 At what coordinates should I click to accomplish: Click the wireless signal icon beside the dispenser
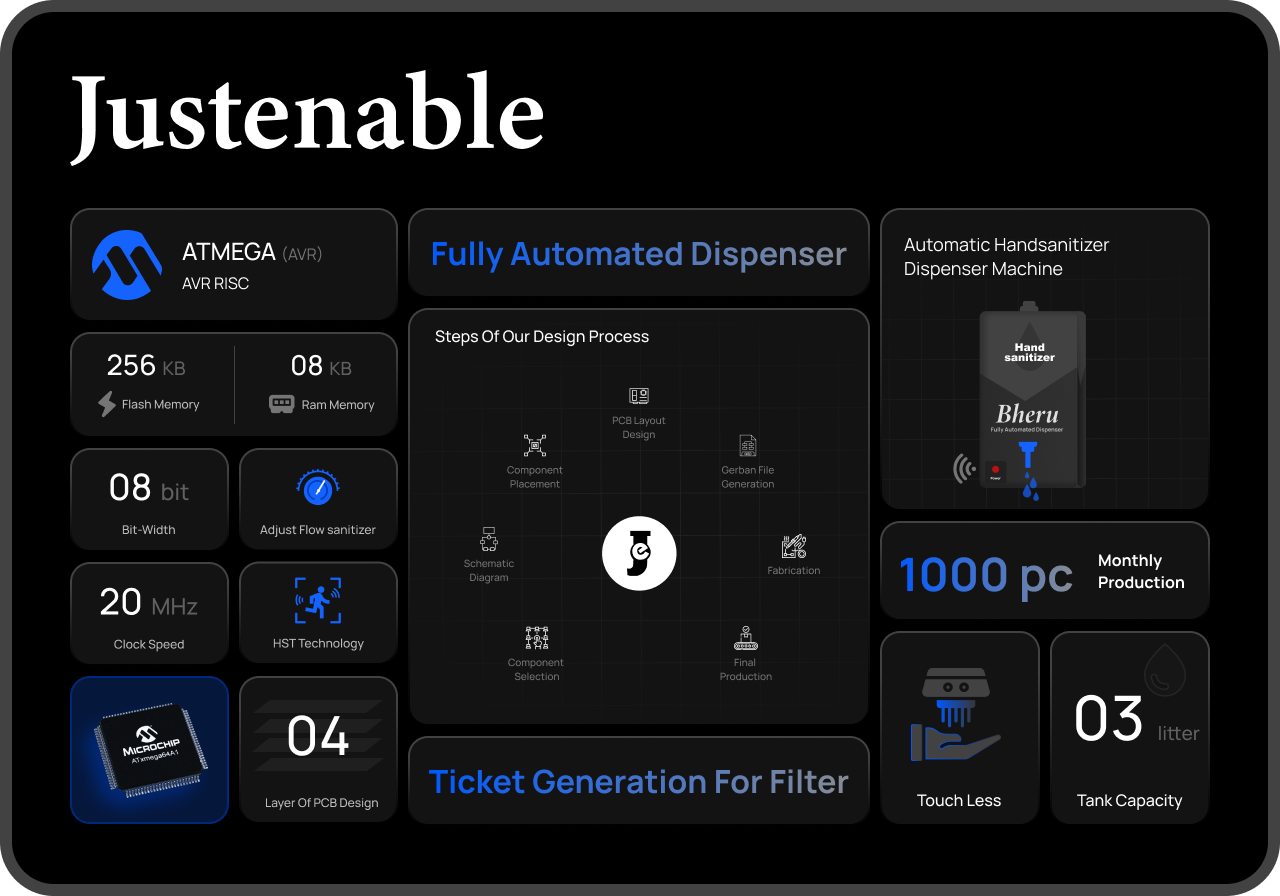click(964, 469)
